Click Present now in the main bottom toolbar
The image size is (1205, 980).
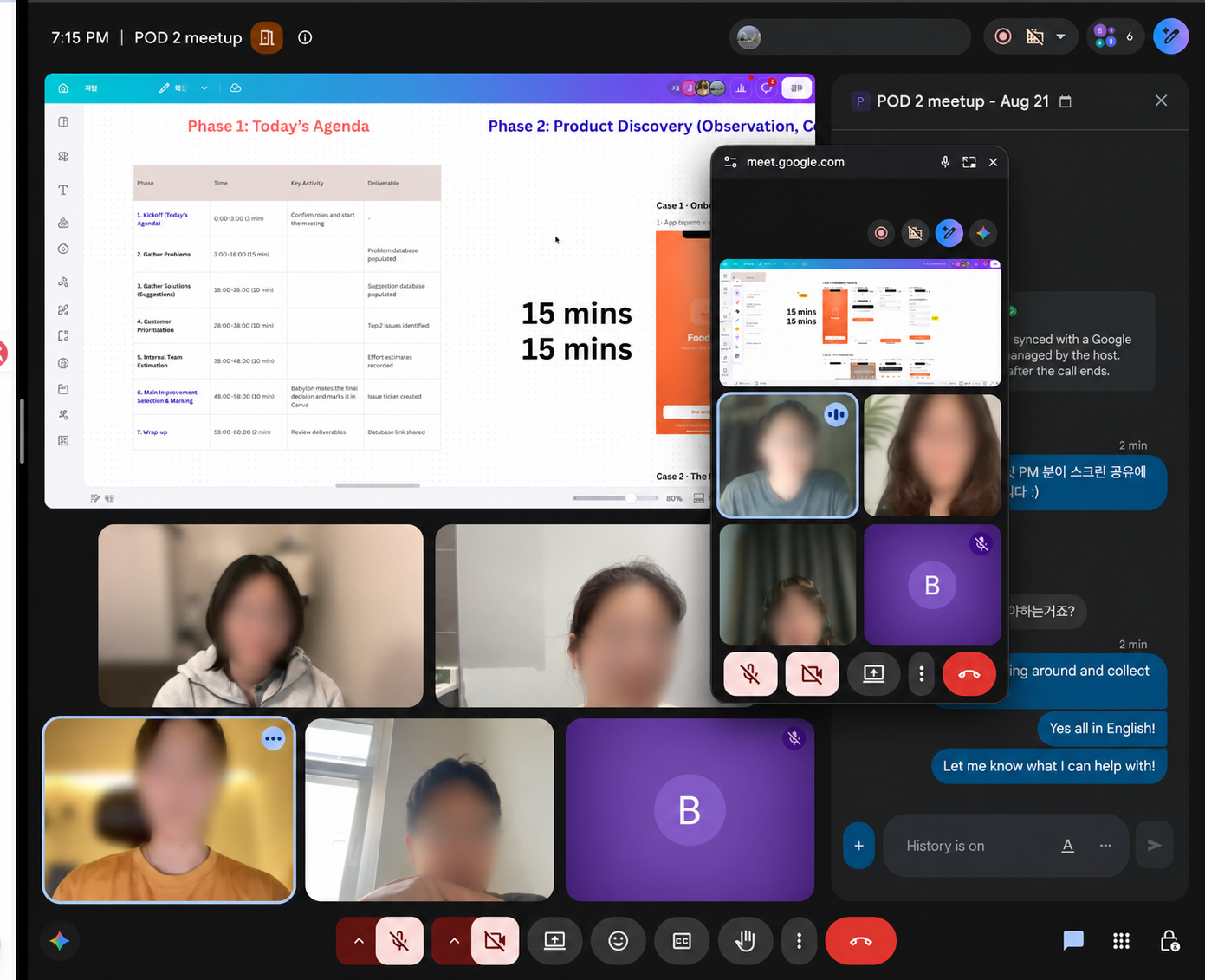554,941
